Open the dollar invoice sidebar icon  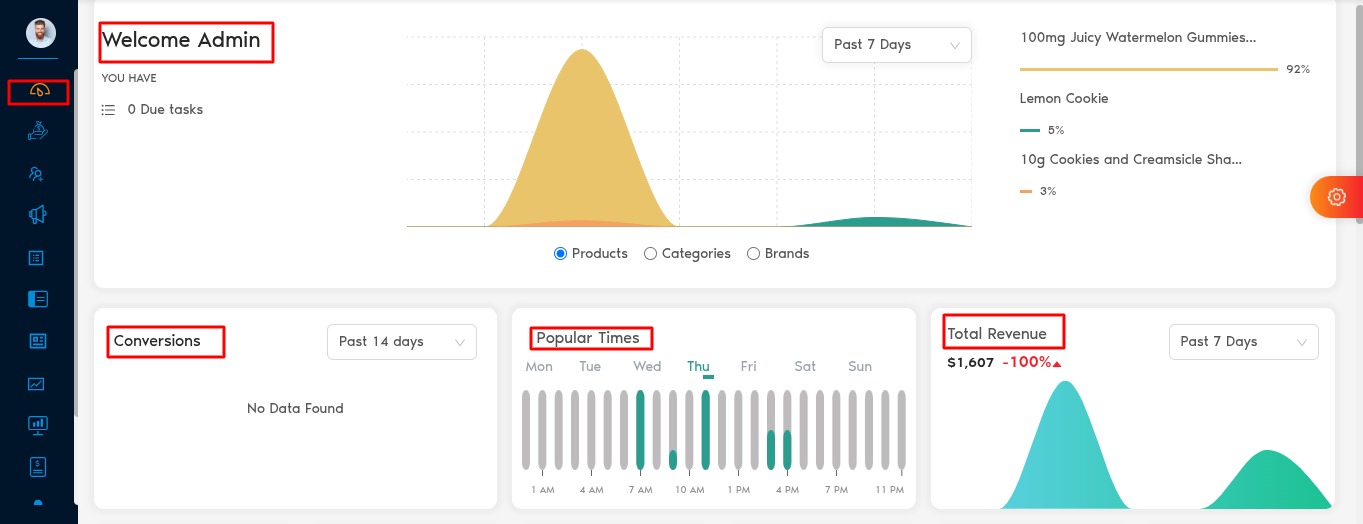click(38, 466)
